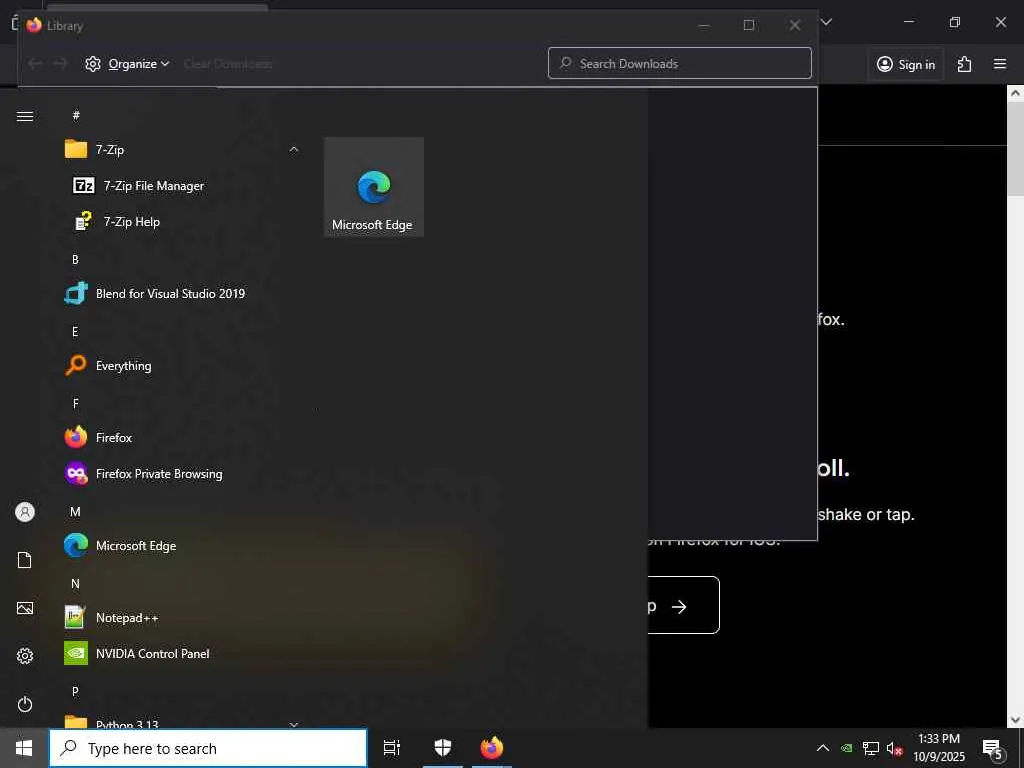Jump to letter # in app list

[x=76, y=116]
